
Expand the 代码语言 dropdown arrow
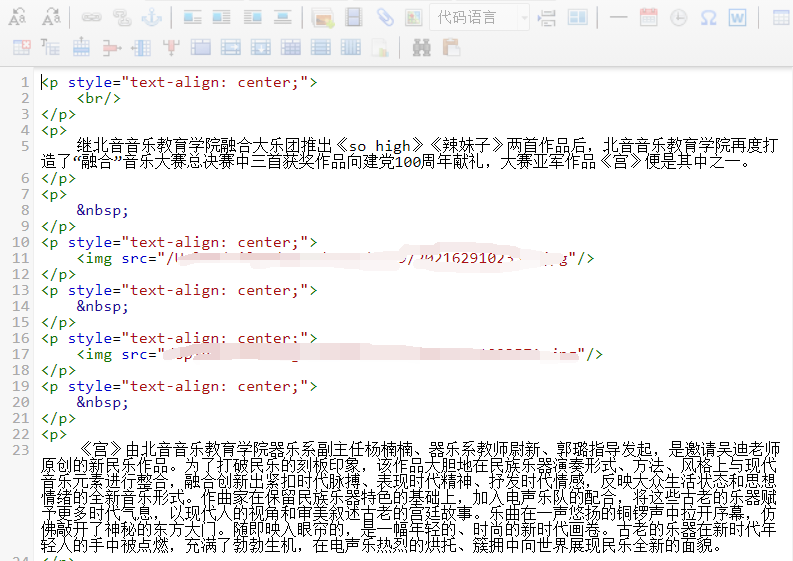tap(523, 17)
